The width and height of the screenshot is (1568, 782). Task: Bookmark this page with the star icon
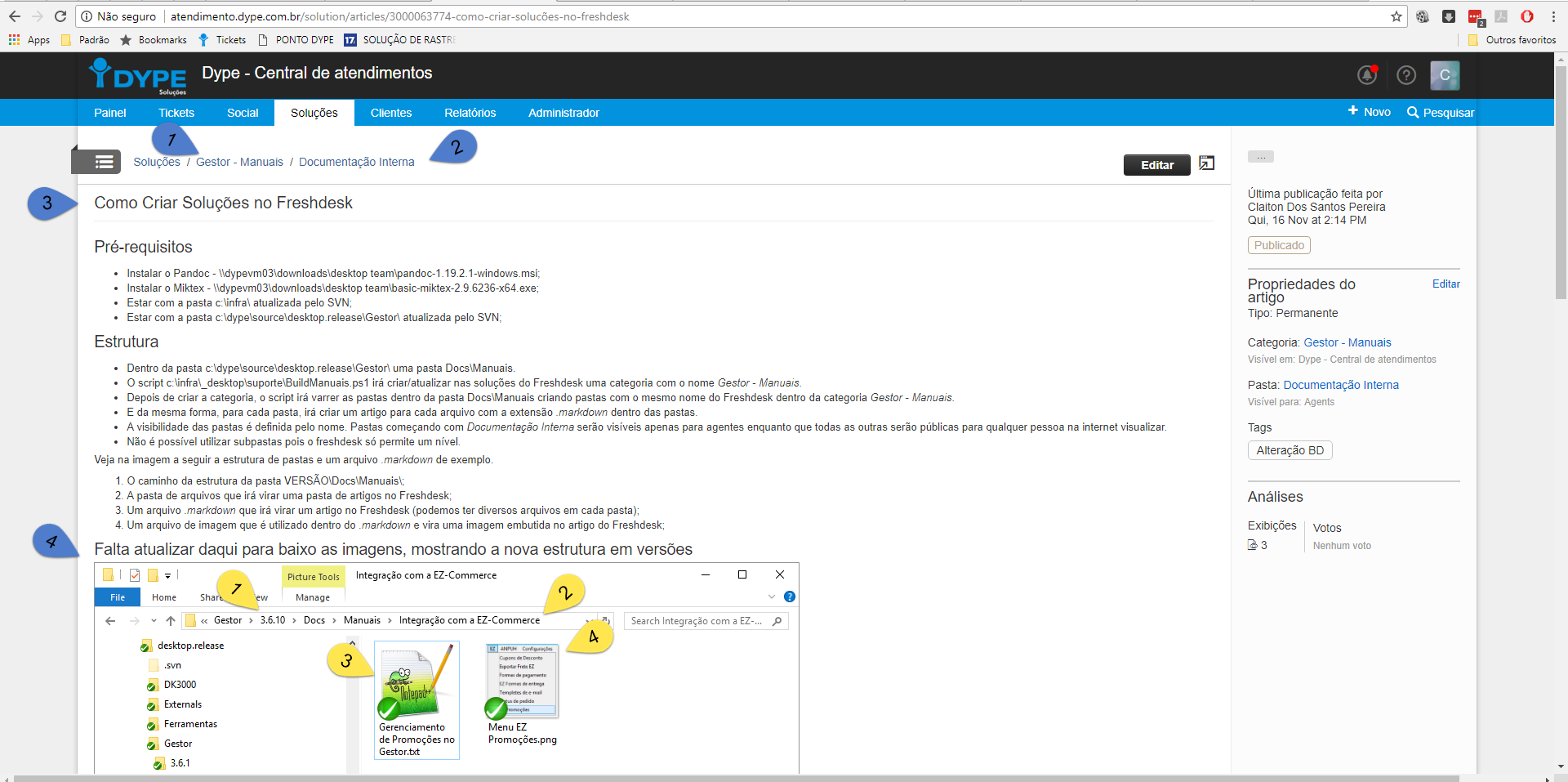click(1396, 16)
